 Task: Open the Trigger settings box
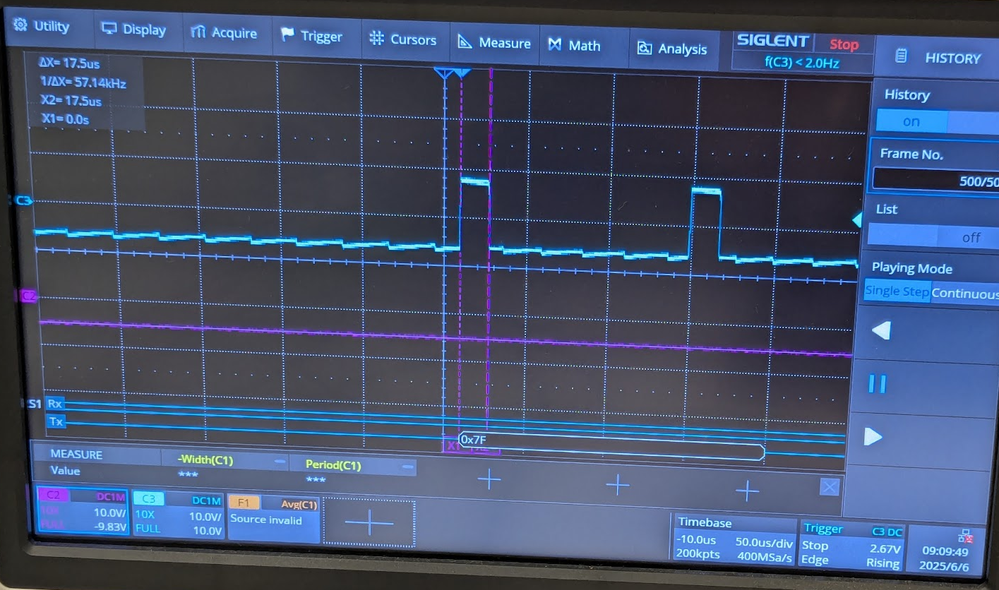pyautogui.click(x=851, y=545)
